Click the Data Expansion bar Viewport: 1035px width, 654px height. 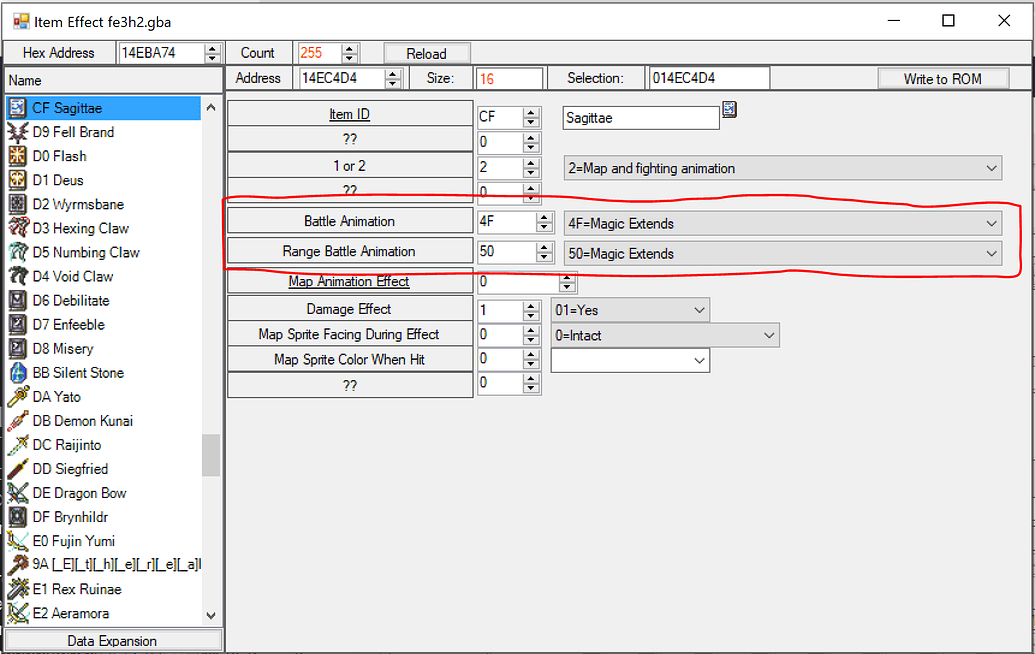coord(112,640)
